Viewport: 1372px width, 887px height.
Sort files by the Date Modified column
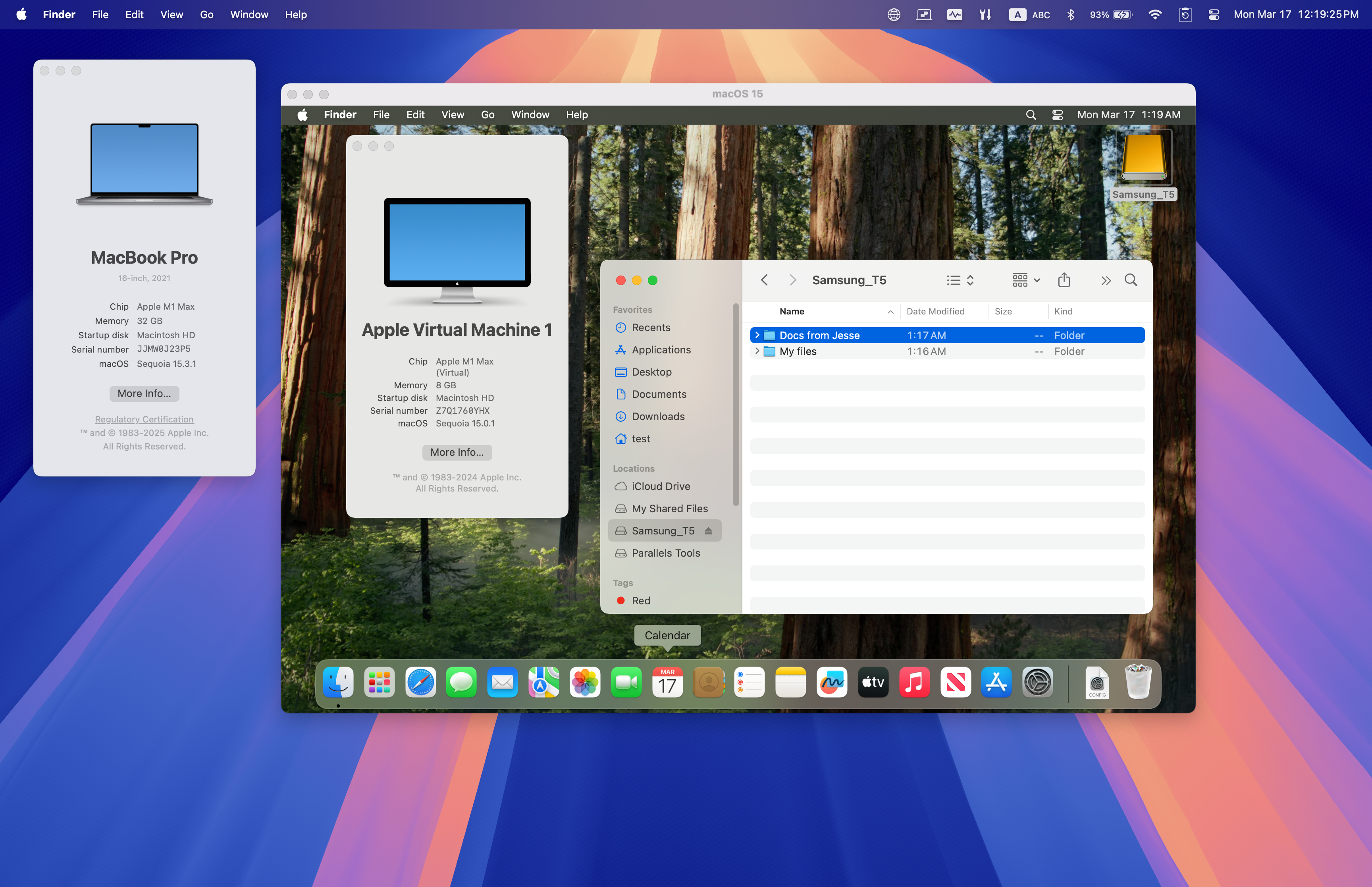pos(935,311)
